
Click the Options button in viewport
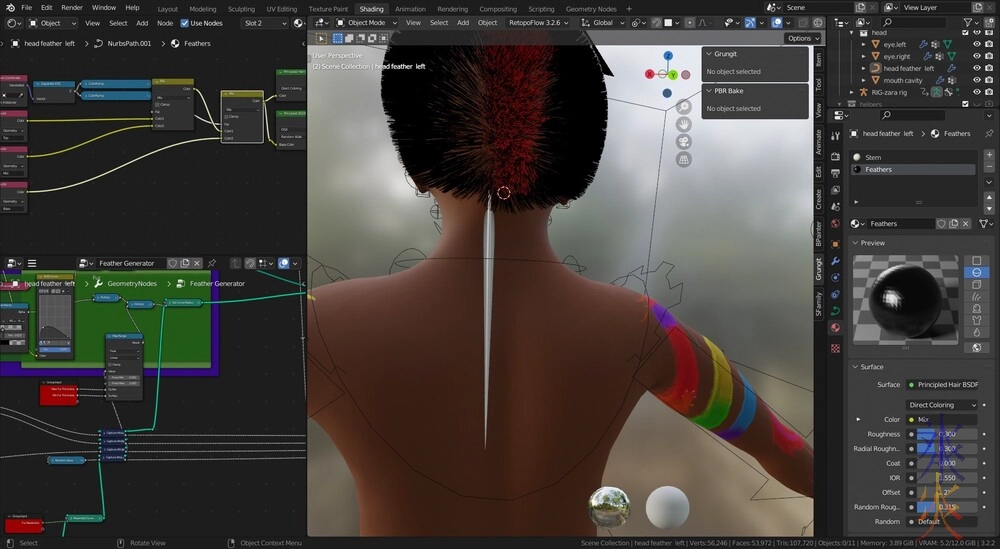tap(800, 38)
